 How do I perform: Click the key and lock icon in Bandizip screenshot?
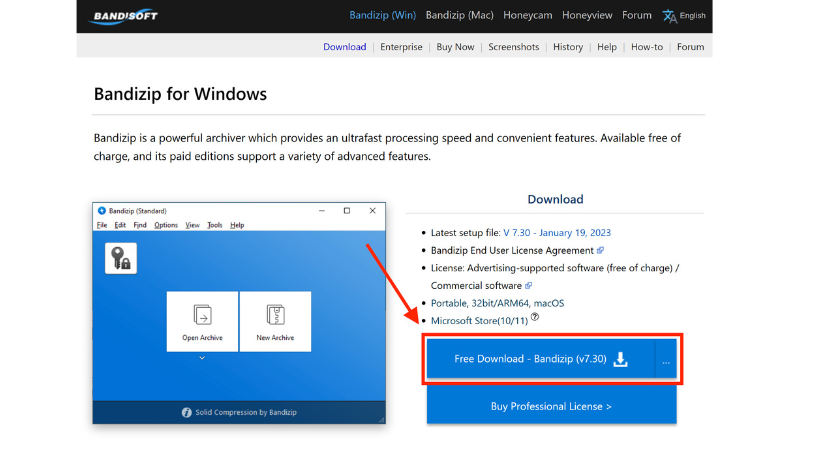pos(121,258)
